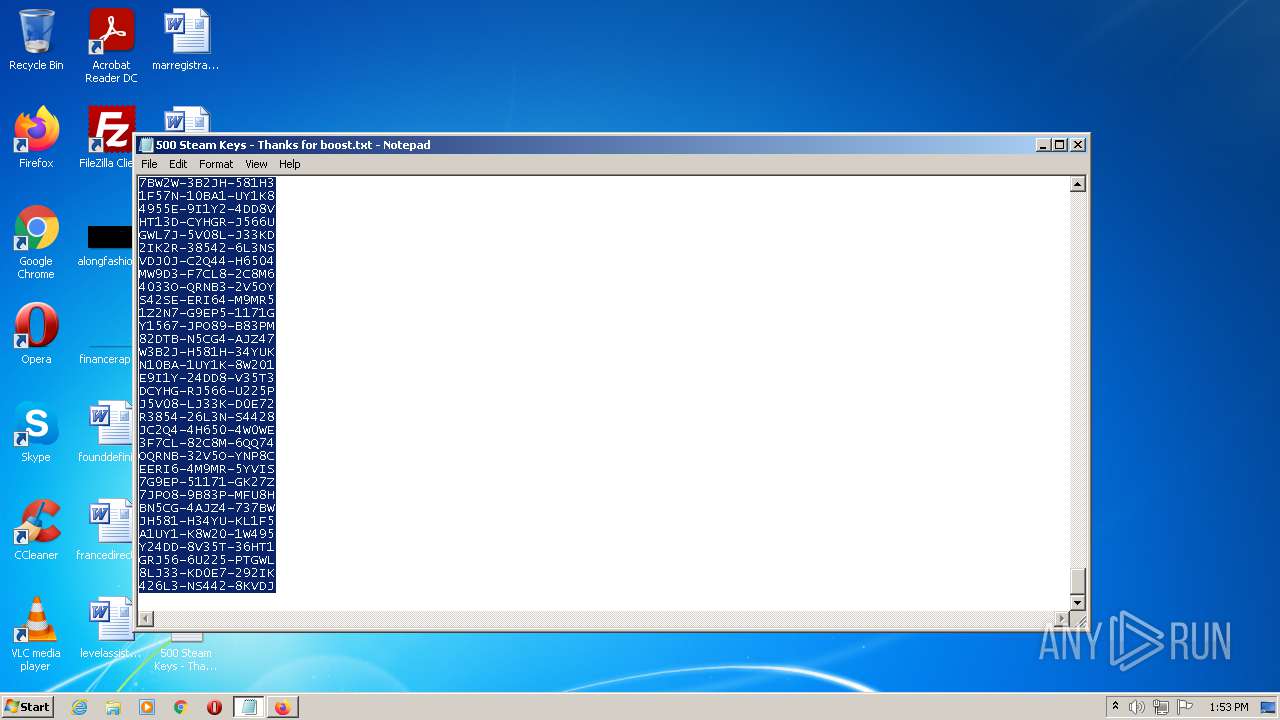This screenshot has height=720, width=1280.
Task: Select the founddefini Word document icon
Action: pyautogui.click(x=108, y=432)
